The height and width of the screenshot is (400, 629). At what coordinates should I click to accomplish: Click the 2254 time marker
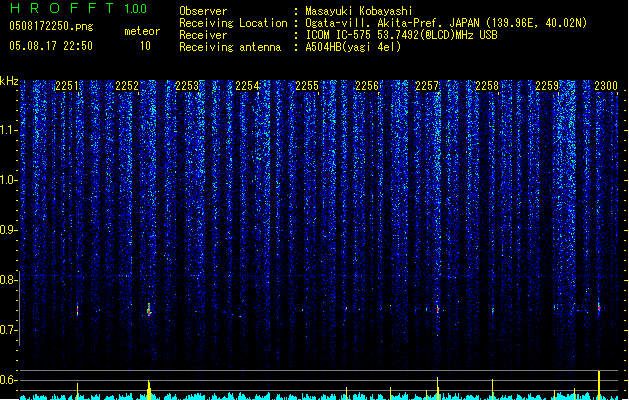pos(247,86)
